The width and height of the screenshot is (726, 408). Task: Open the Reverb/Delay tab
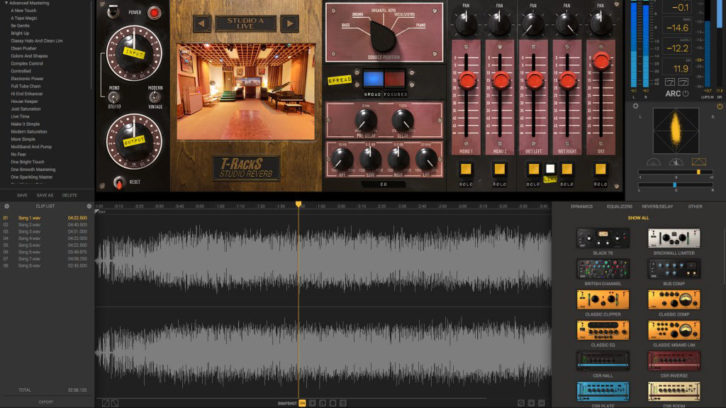pos(657,207)
